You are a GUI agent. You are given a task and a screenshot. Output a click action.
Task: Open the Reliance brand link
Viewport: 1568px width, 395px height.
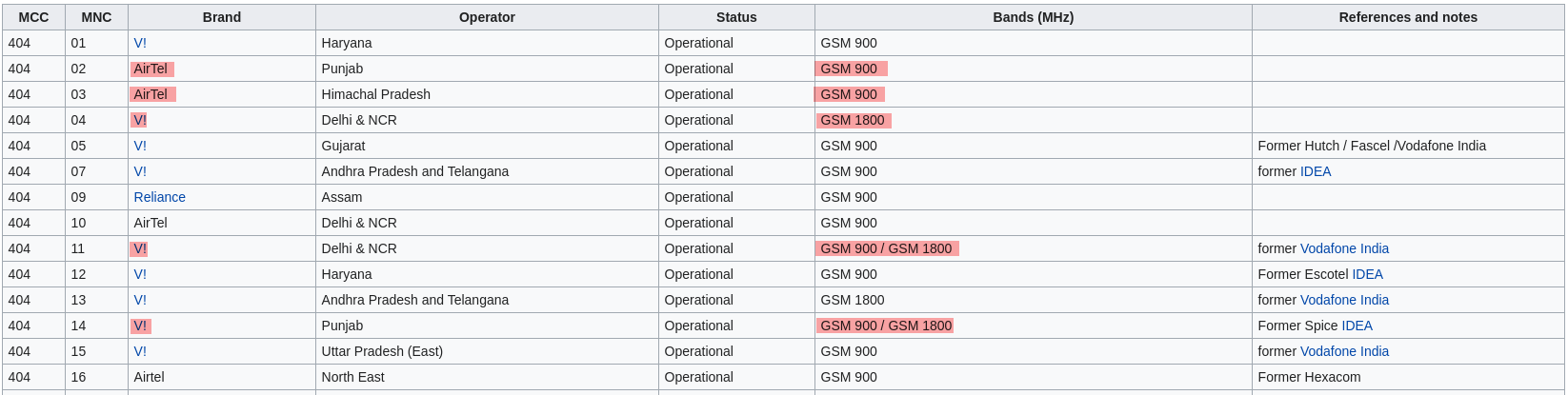pos(159,197)
